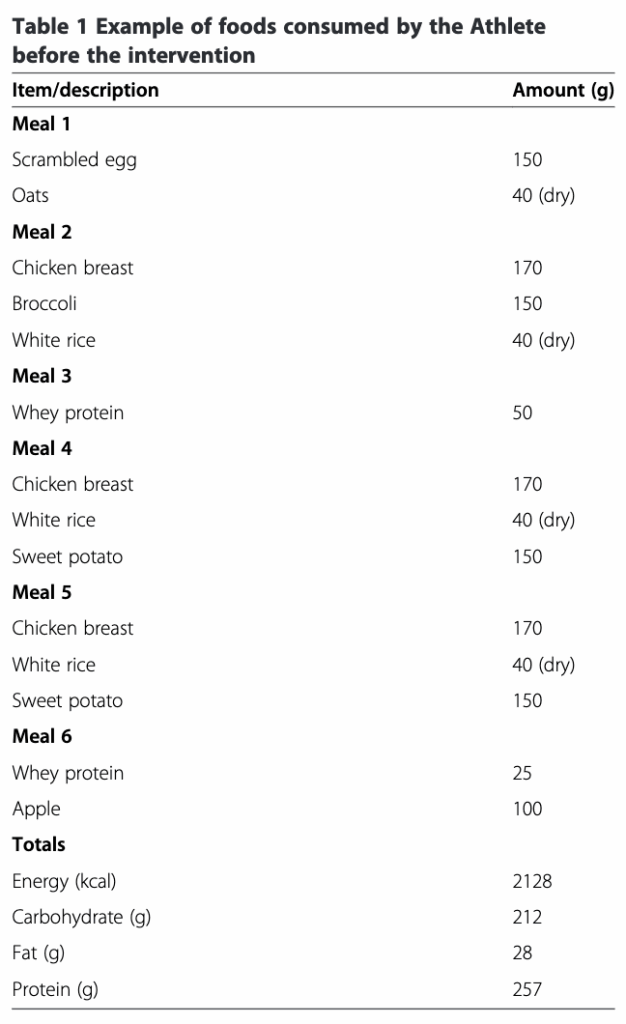Click the Meal 3 heading
626x1024 pixels.
(42, 376)
